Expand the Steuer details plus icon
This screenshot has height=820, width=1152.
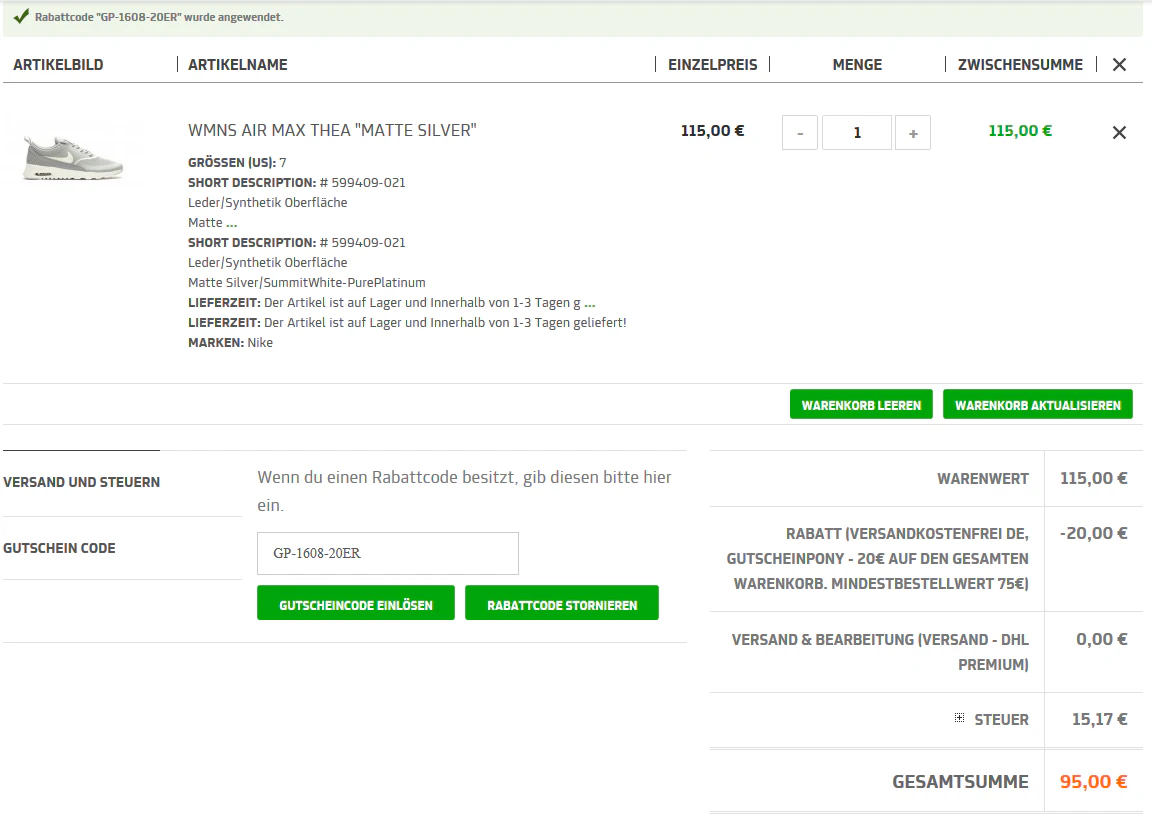click(959, 718)
